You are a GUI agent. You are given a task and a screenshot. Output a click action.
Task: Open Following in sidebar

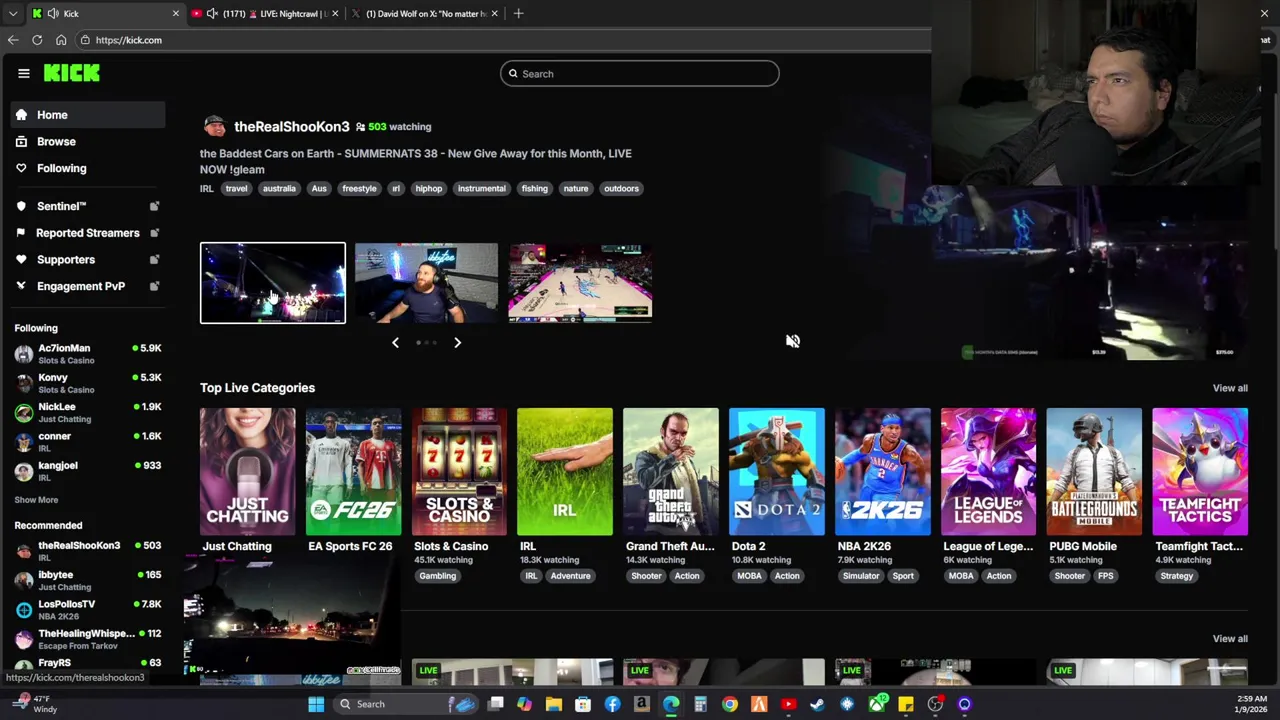click(88, 168)
